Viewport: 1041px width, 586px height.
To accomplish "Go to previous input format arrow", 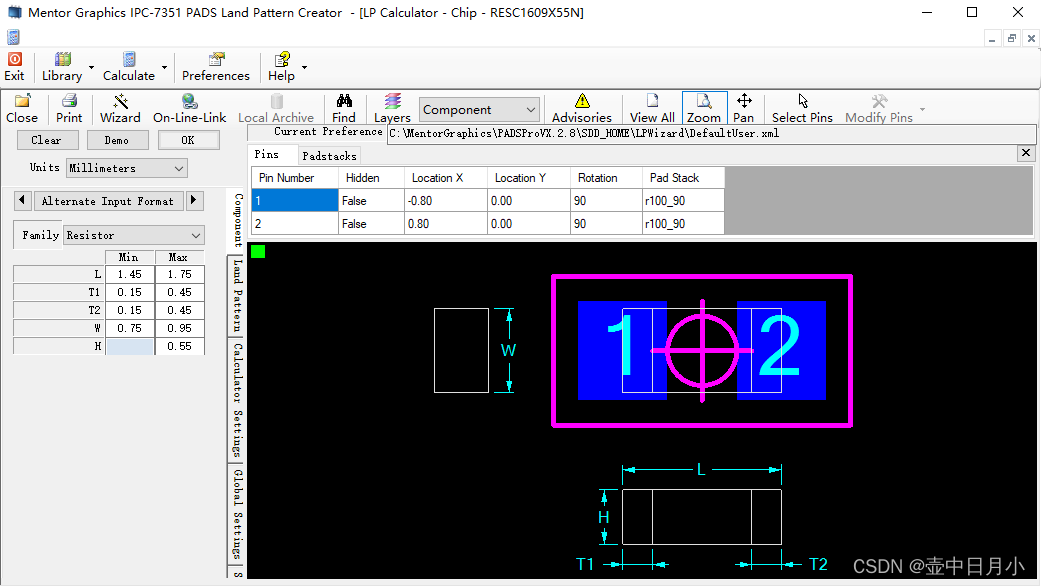I will click(22, 200).
